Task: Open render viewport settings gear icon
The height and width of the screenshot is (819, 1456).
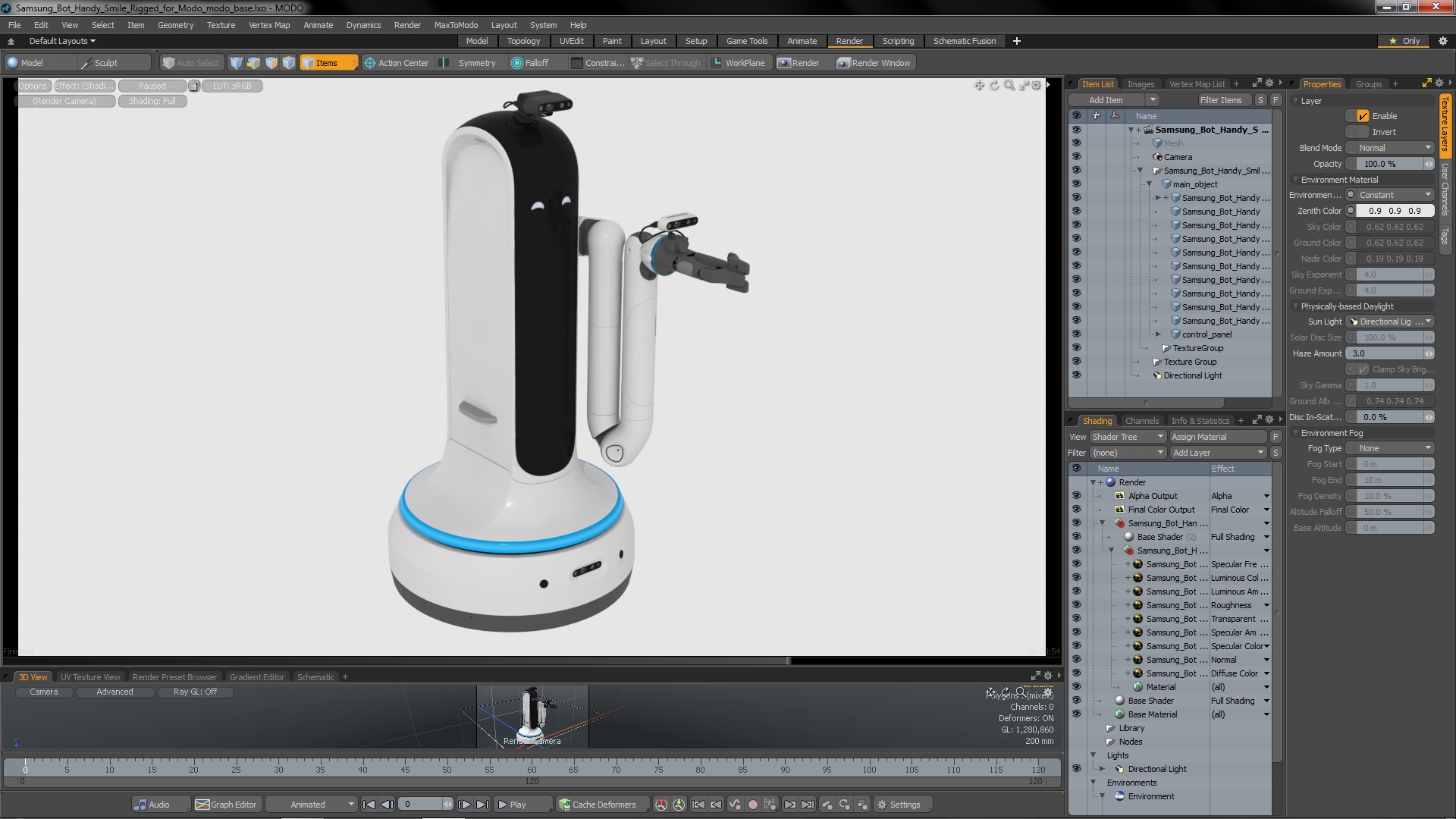Action: pyautogui.click(x=1037, y=86)
